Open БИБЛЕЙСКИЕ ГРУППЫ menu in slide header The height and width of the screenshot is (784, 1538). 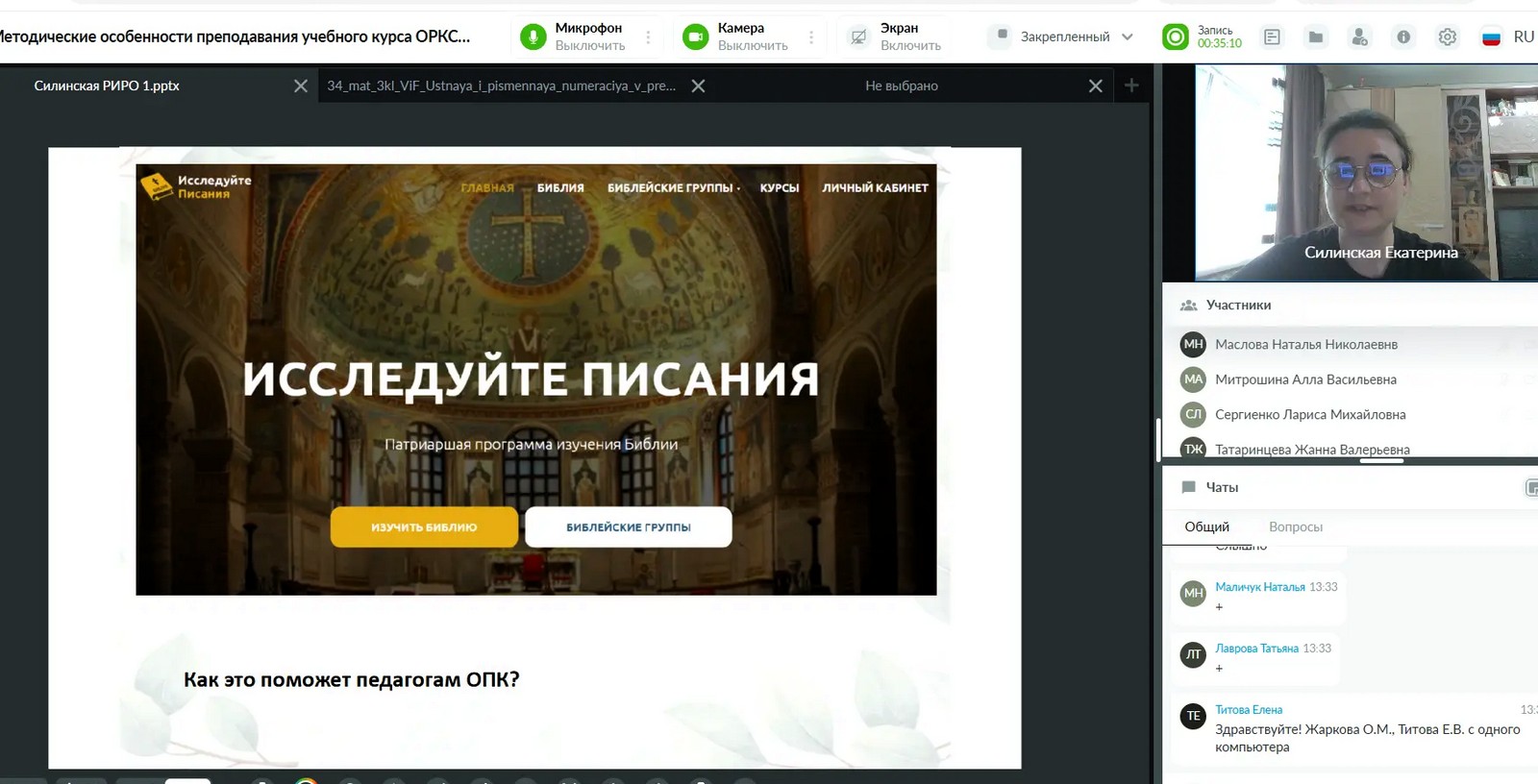pos(673,188)
